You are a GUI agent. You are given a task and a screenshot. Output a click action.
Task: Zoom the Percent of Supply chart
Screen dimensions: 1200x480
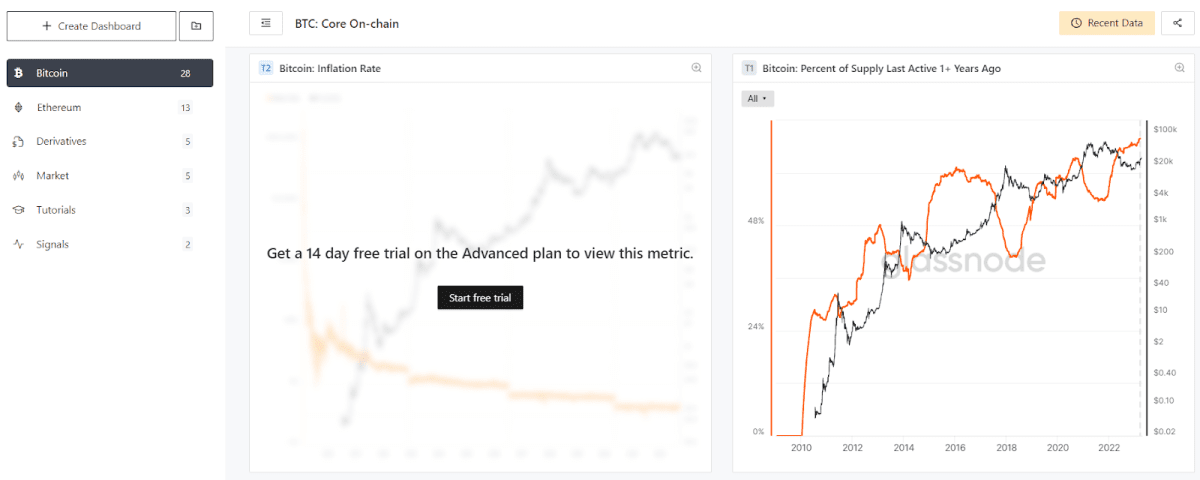point(1179,68)
